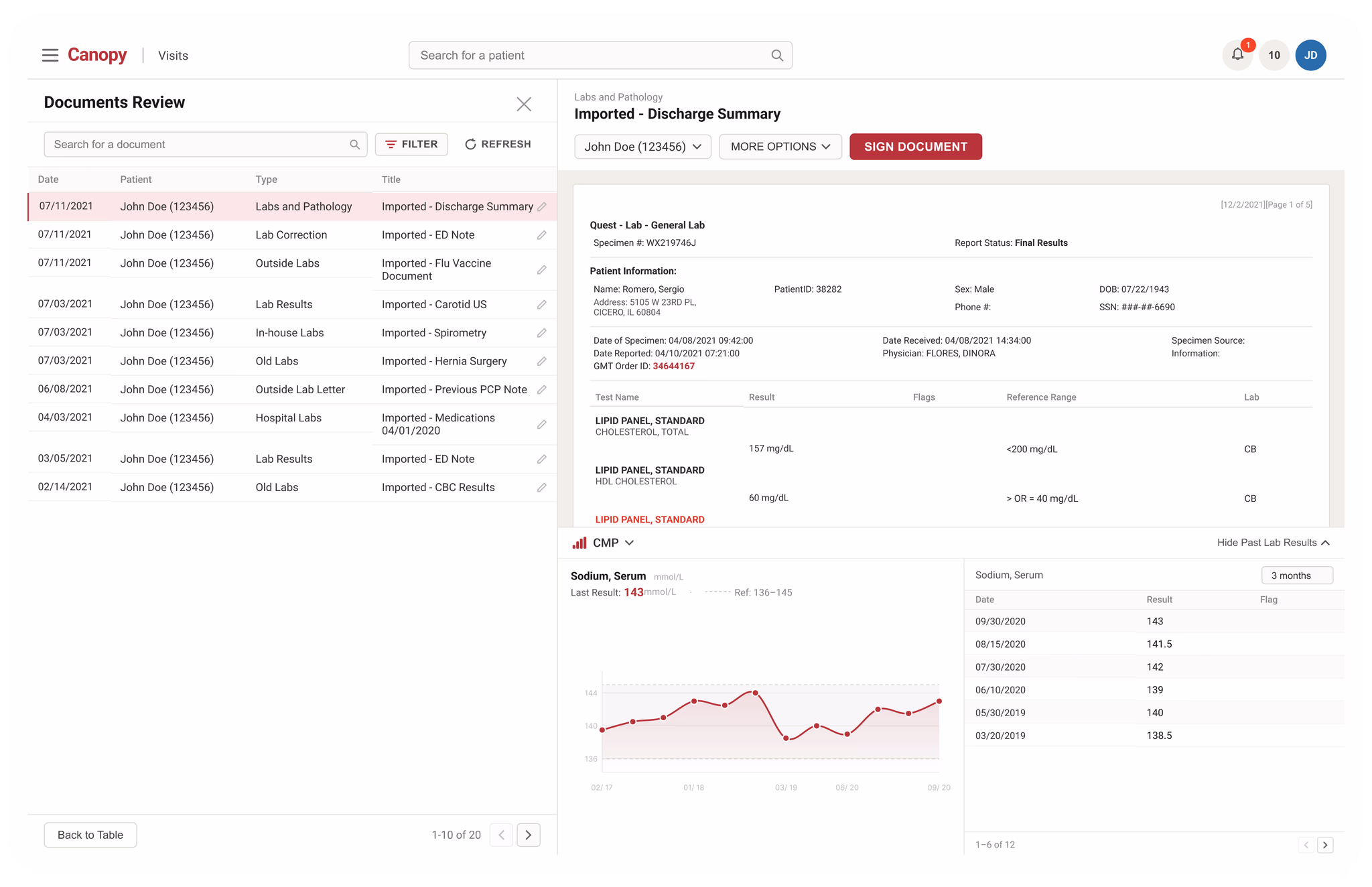Open the hamburger navigation menu
1372x887 pixels.
click(50, 55)
